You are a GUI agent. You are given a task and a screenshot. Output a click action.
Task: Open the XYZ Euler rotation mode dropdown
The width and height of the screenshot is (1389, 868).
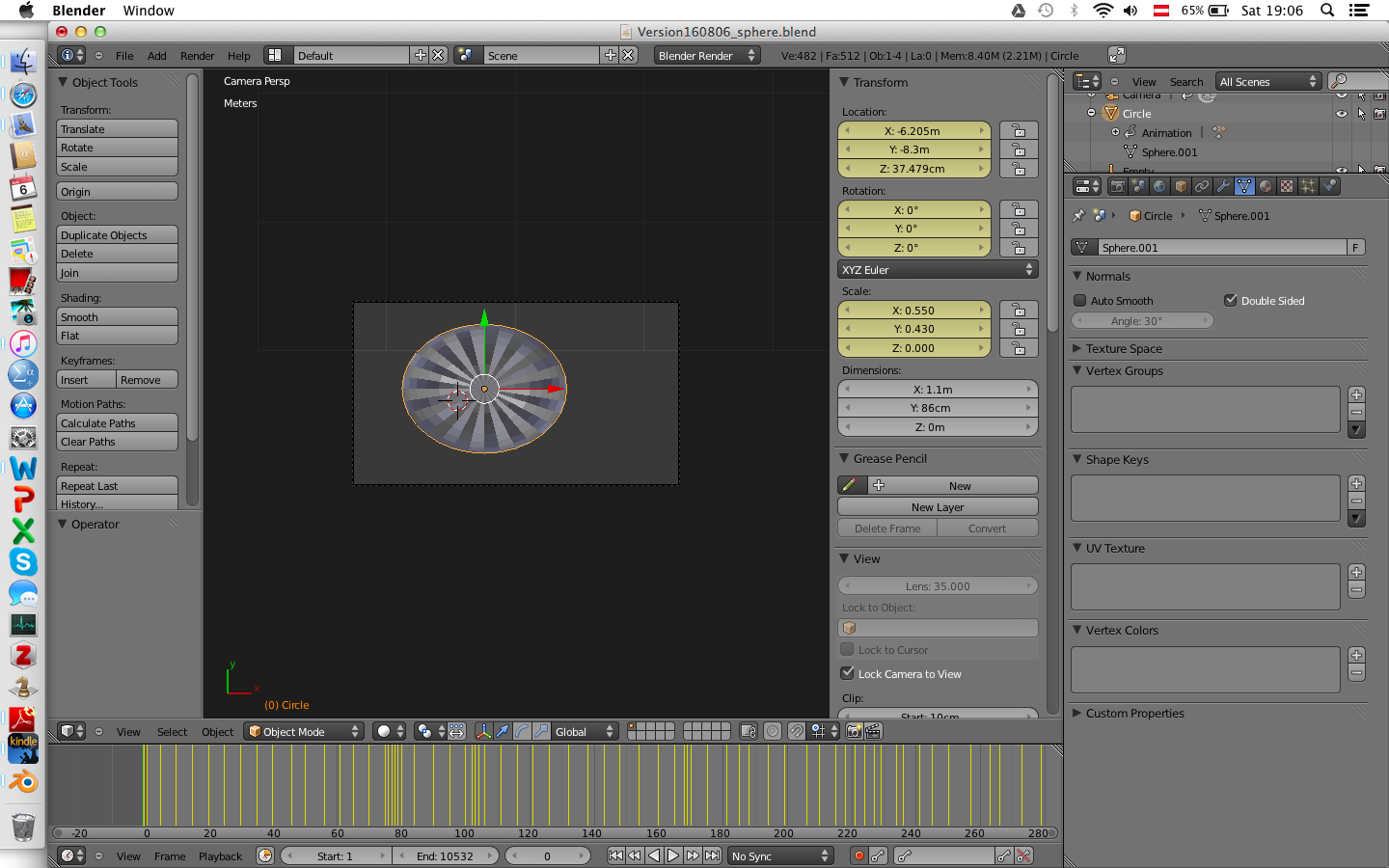click(938, 269)
